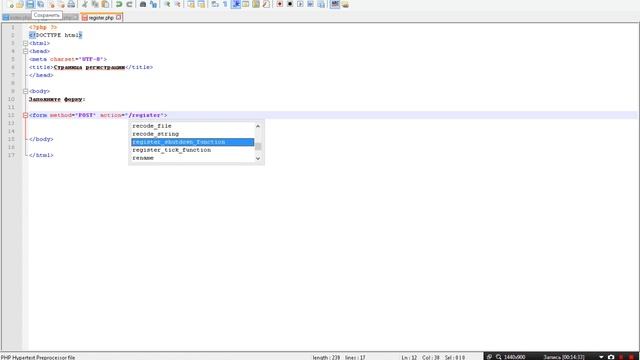
Task: Click the PHP Hypertext Preprocessor file status
Action: pos(38,358)
